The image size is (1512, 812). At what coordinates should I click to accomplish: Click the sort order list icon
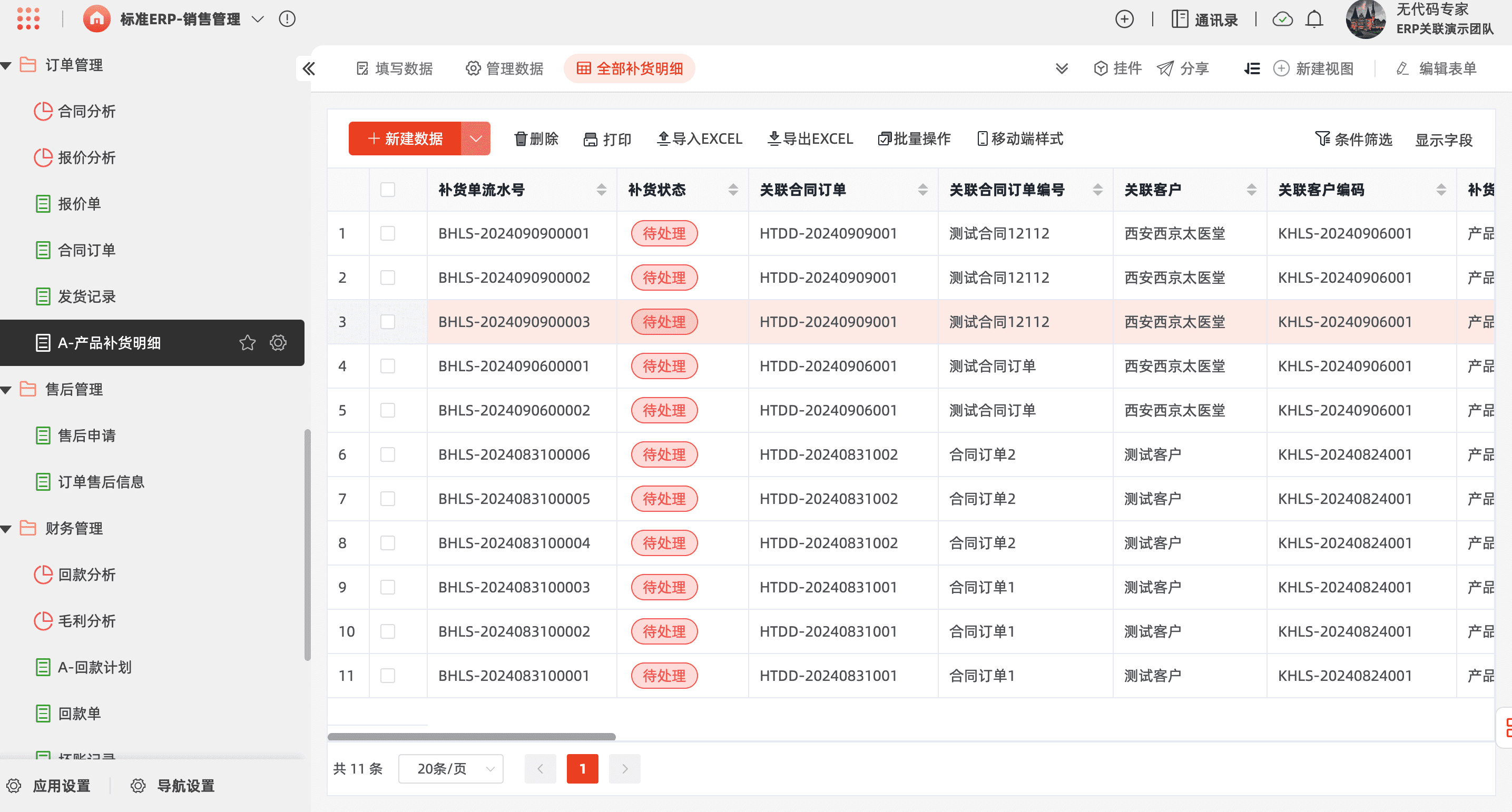(1251, 68)
